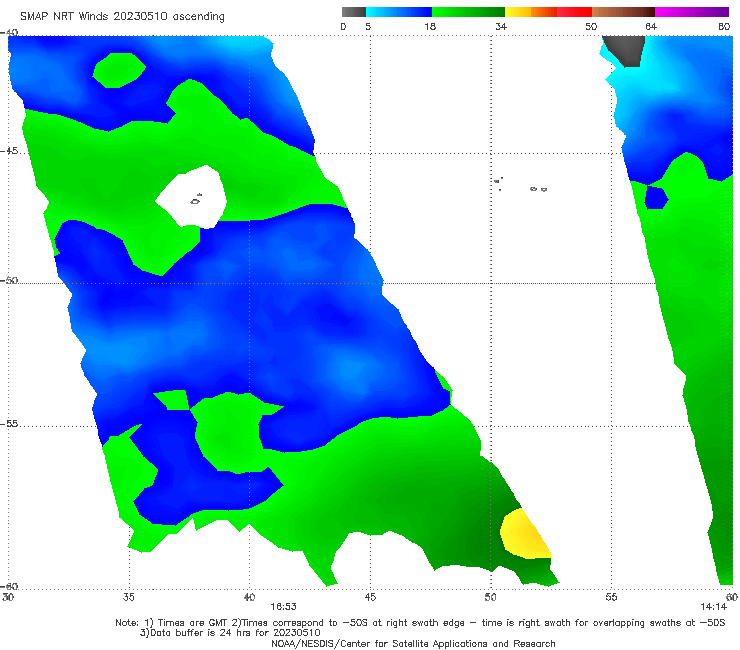Click the note "Data buffer is 24 hrs for 20230510"
The width and height of the screenshot is (740, 650).
click(x=230, y=633)
